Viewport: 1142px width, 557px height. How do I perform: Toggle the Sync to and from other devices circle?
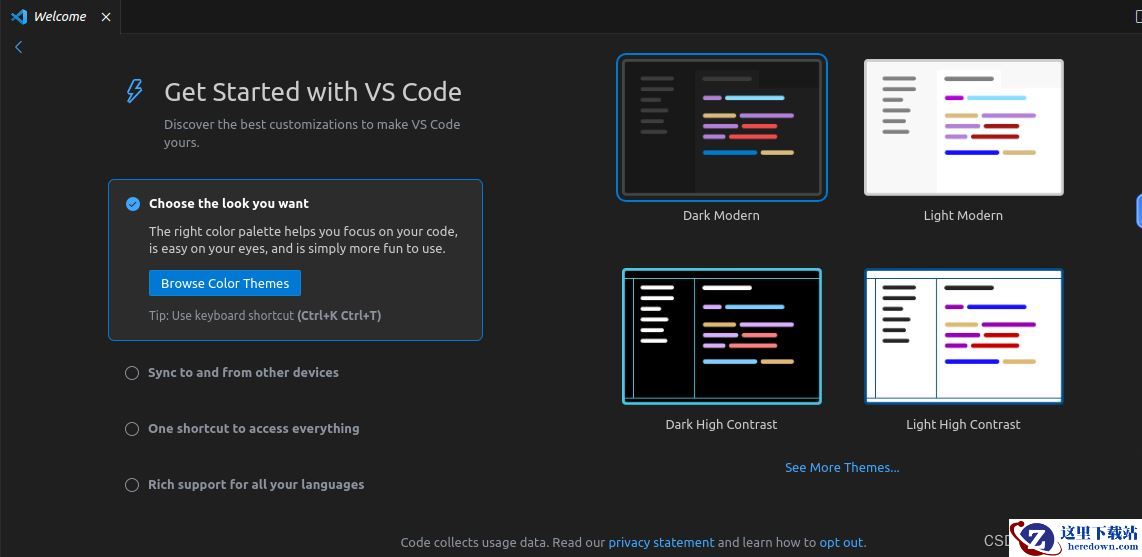point(132,373)
